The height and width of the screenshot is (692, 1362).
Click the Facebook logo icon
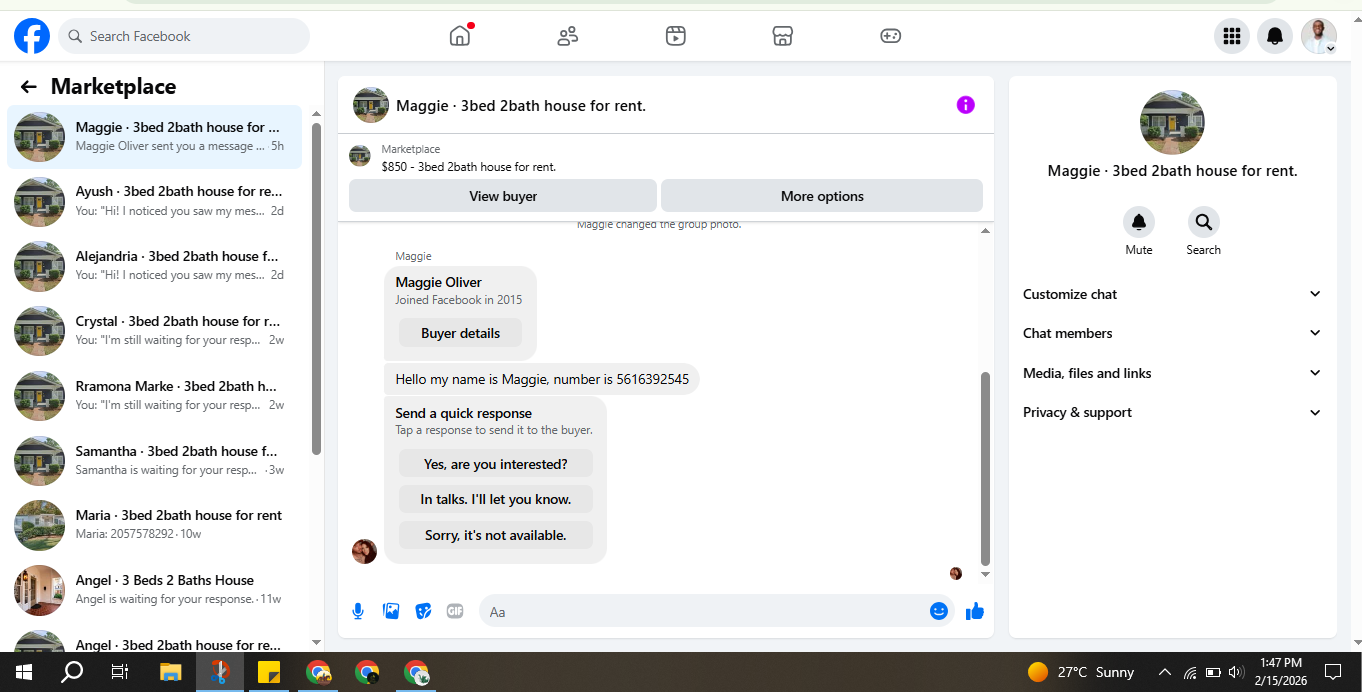click(32, 37)
